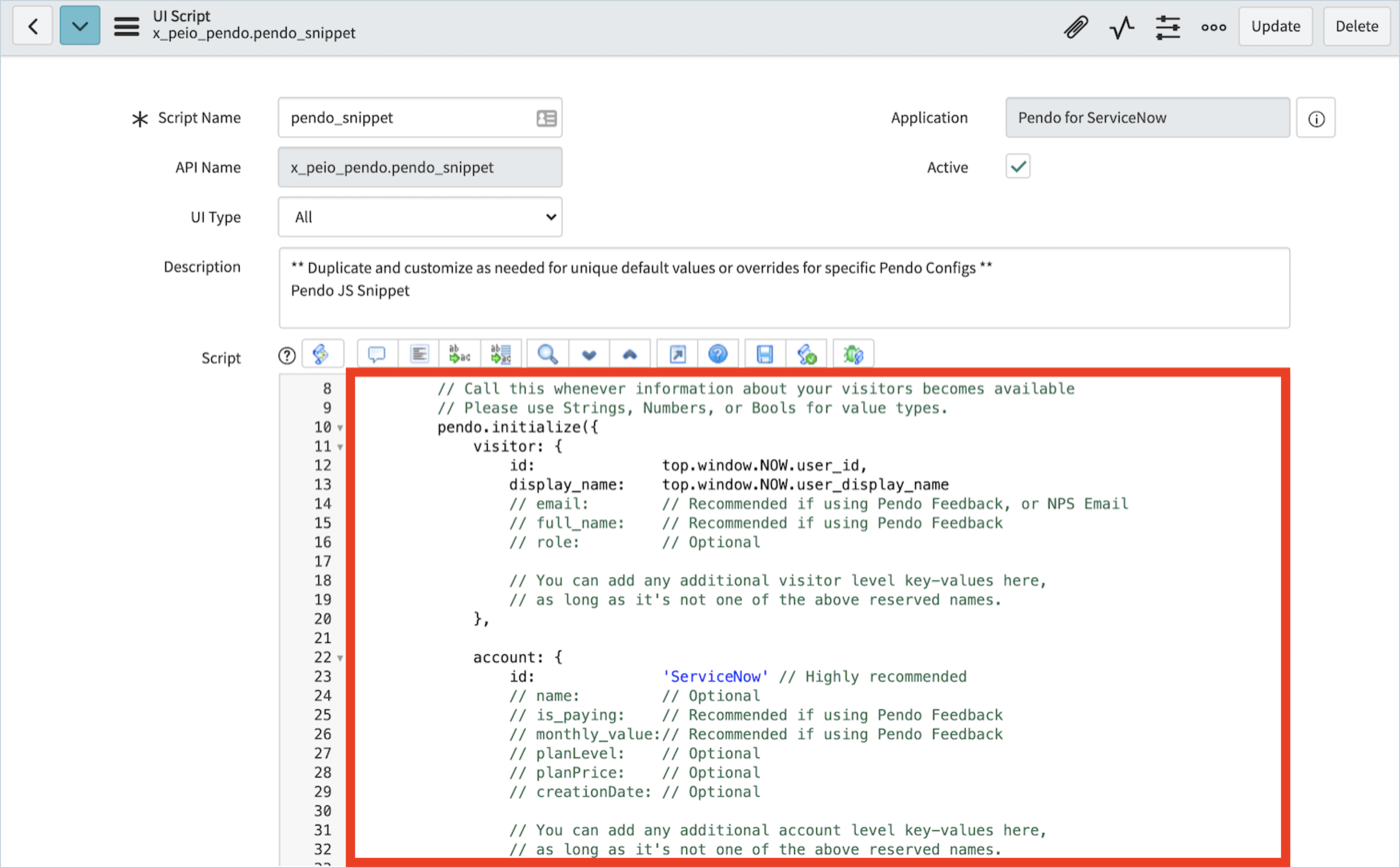Click the Delete button
Viewport: 1400px width, 868px height.
coord(1356,26)
